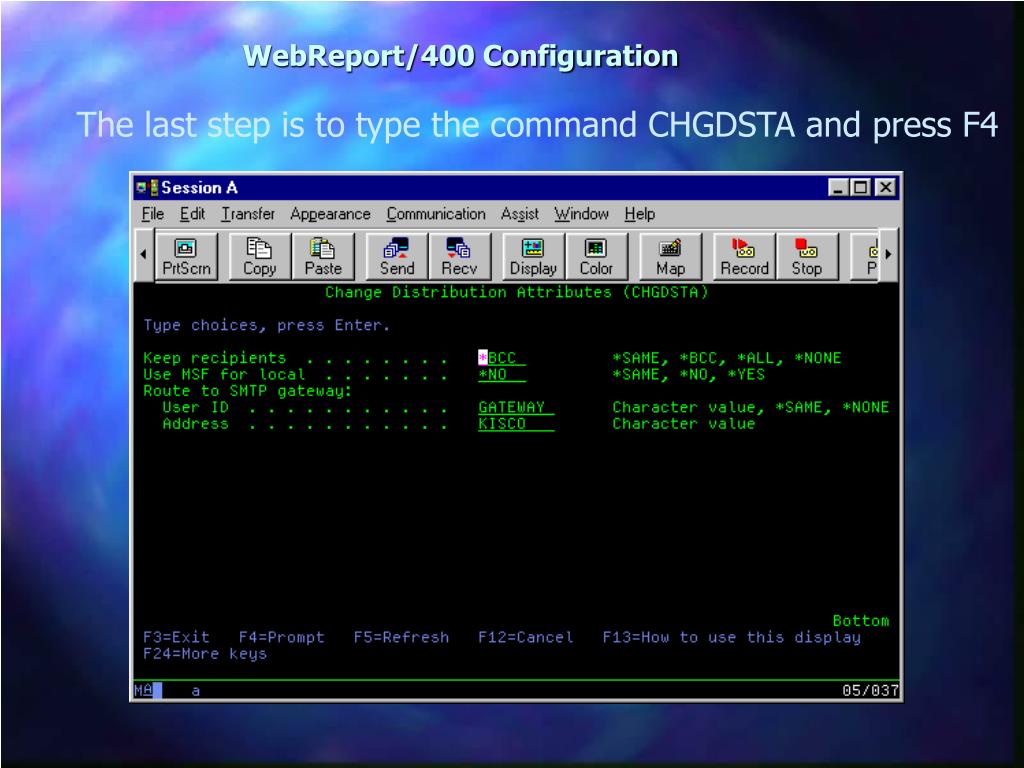Click the '*SAME, *BCC, *ALL, *NONE' choices text
This screenshot has height=768, width=1024.
pos(727,359)
